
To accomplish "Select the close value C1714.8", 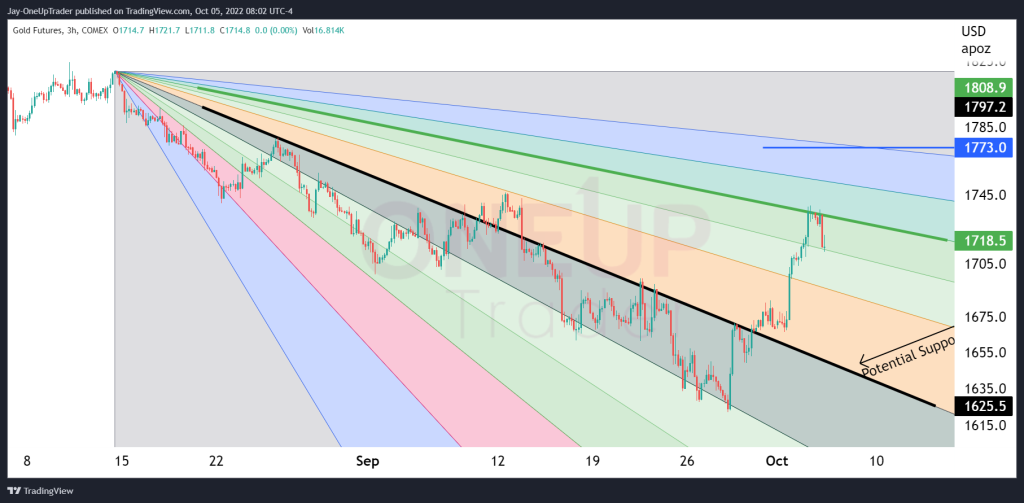I will [236, 31].
